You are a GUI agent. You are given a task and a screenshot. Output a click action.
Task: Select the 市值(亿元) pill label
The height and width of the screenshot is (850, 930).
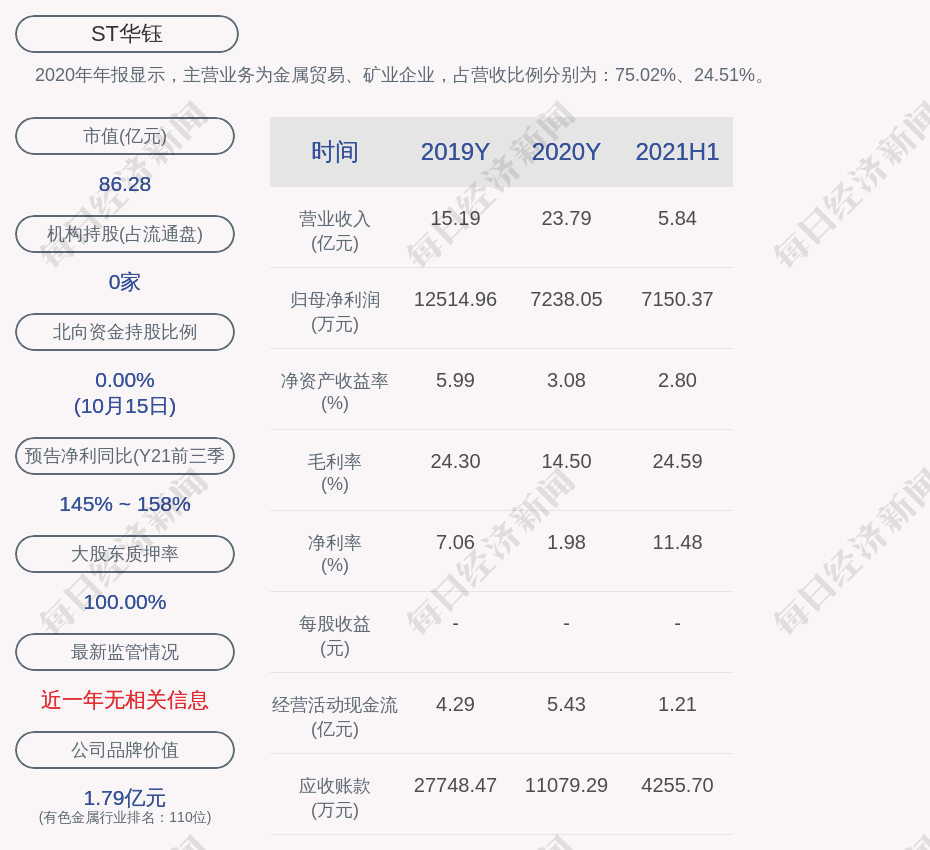[125, 136]
